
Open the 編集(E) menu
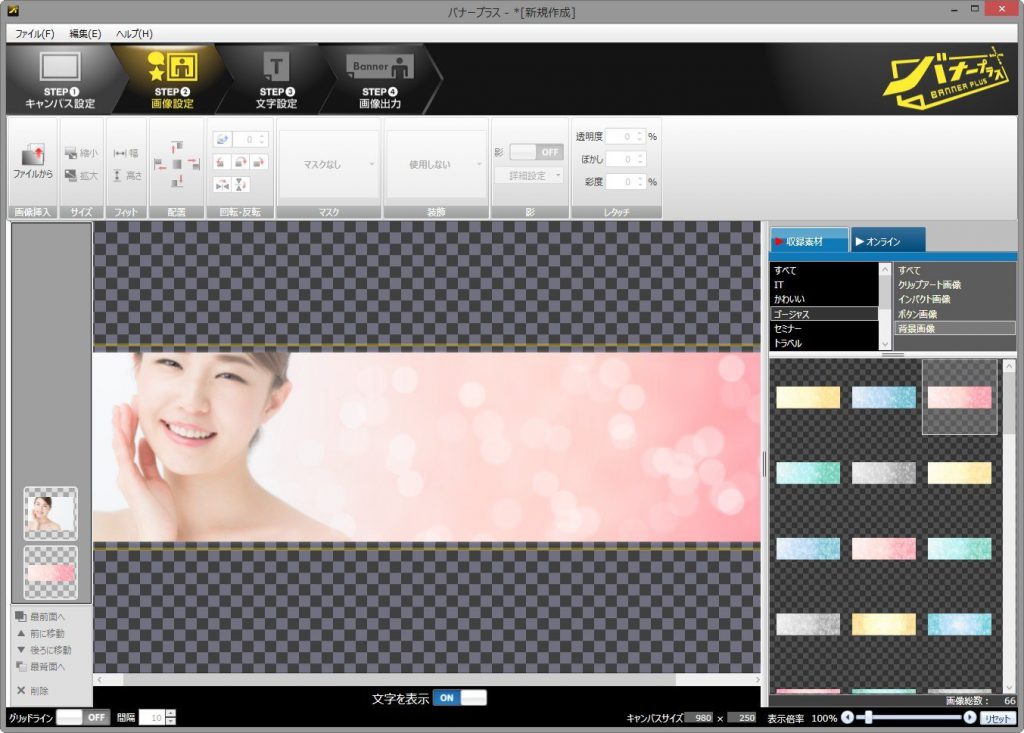click(x=85, y=33)
